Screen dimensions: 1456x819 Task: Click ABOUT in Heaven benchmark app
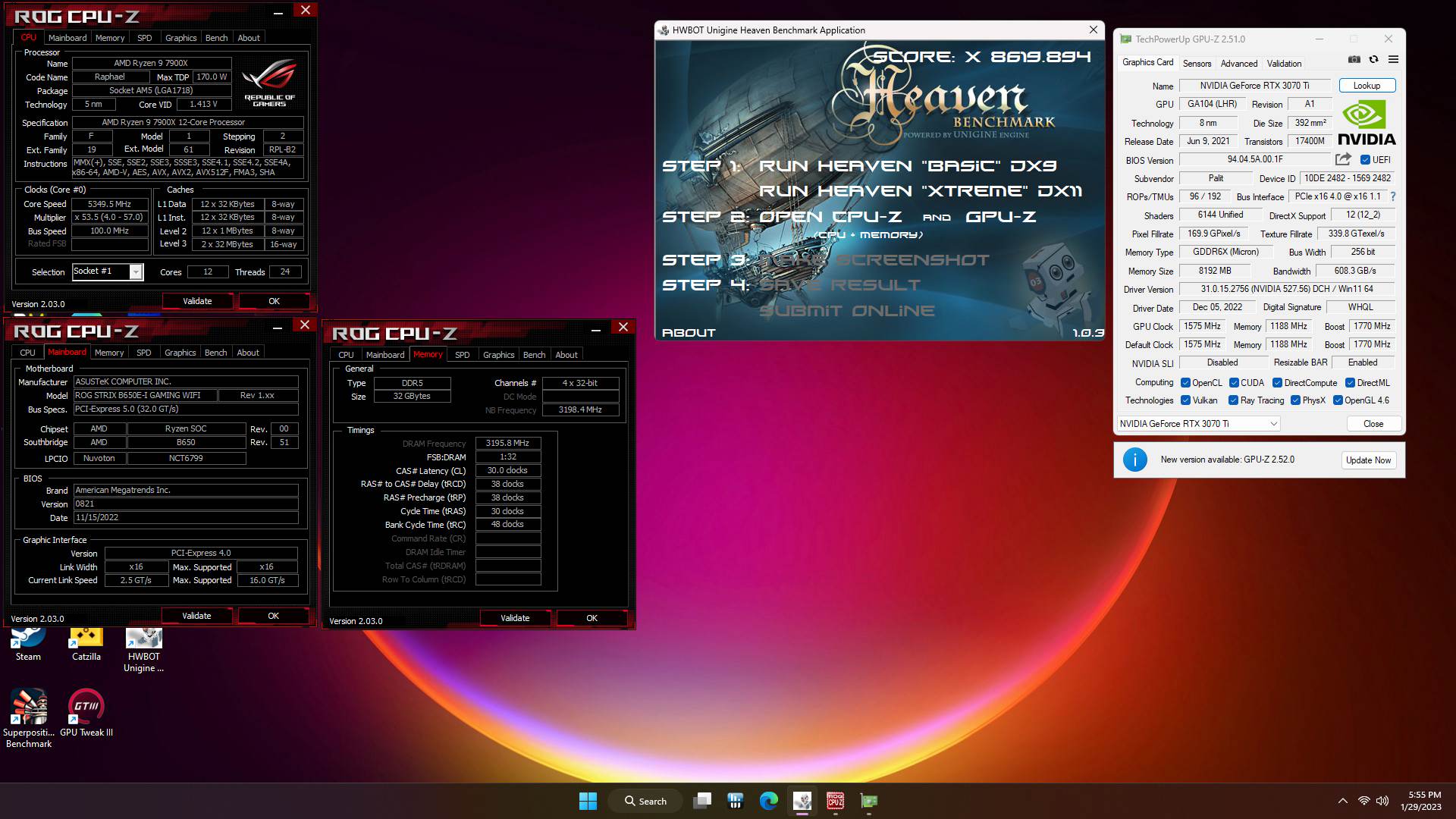[x=689, y=332]
